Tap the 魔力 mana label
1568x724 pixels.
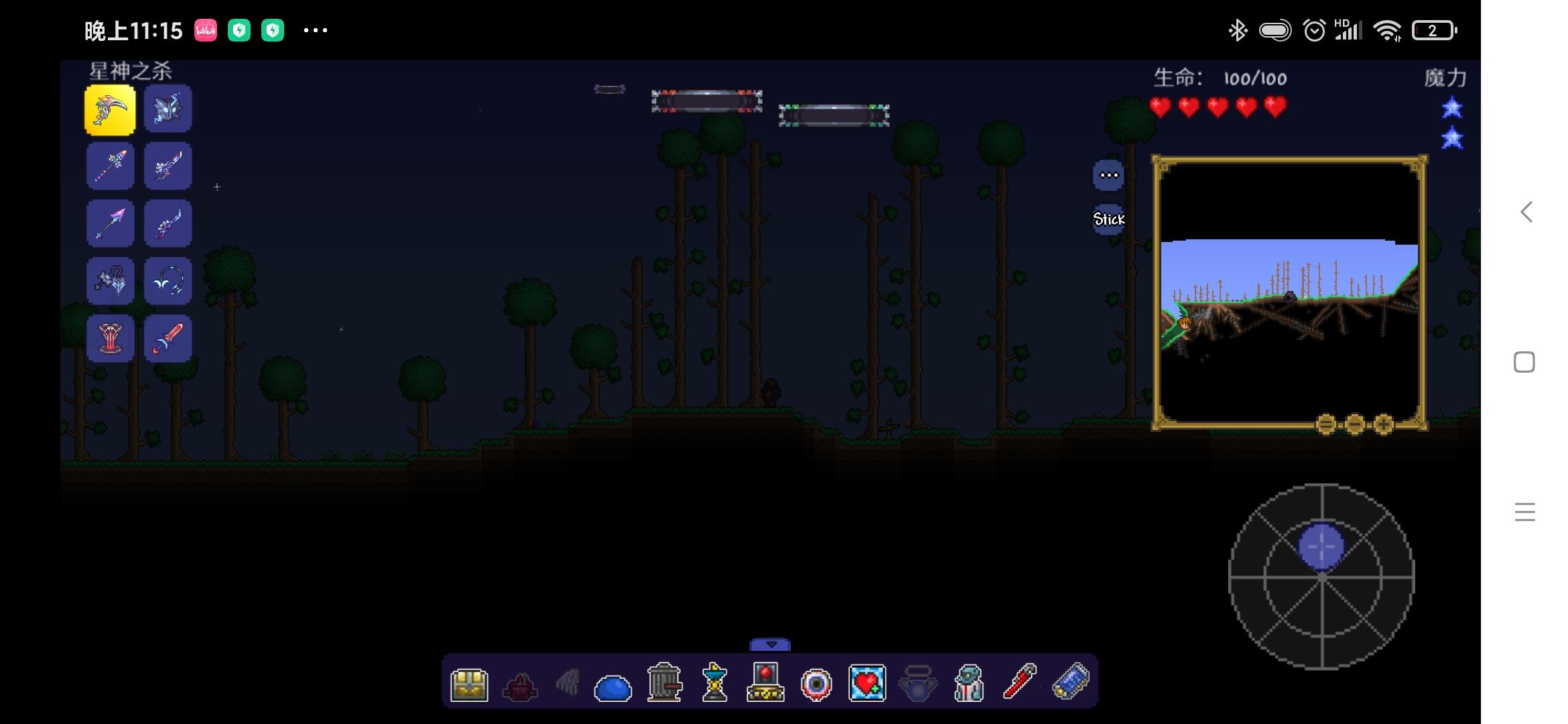click(1445, 78)
